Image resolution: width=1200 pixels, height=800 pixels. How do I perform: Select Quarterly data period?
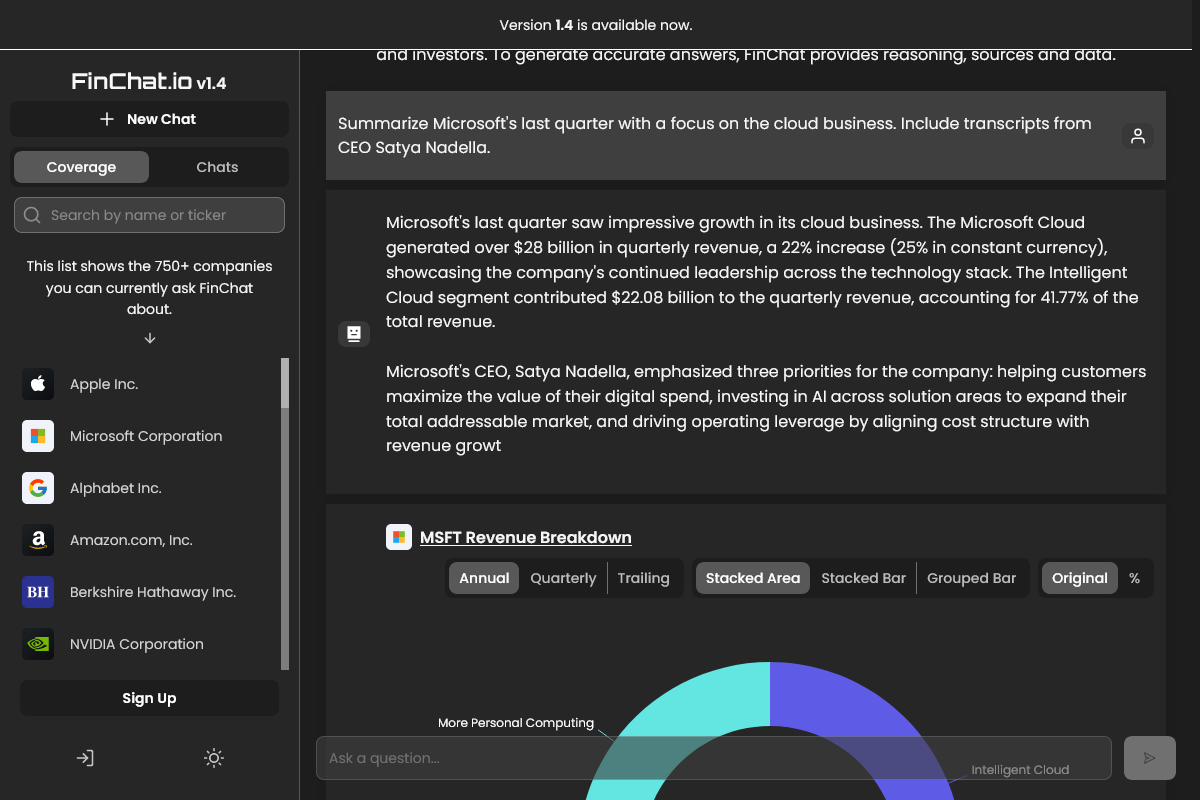click(x=563, y=578)
